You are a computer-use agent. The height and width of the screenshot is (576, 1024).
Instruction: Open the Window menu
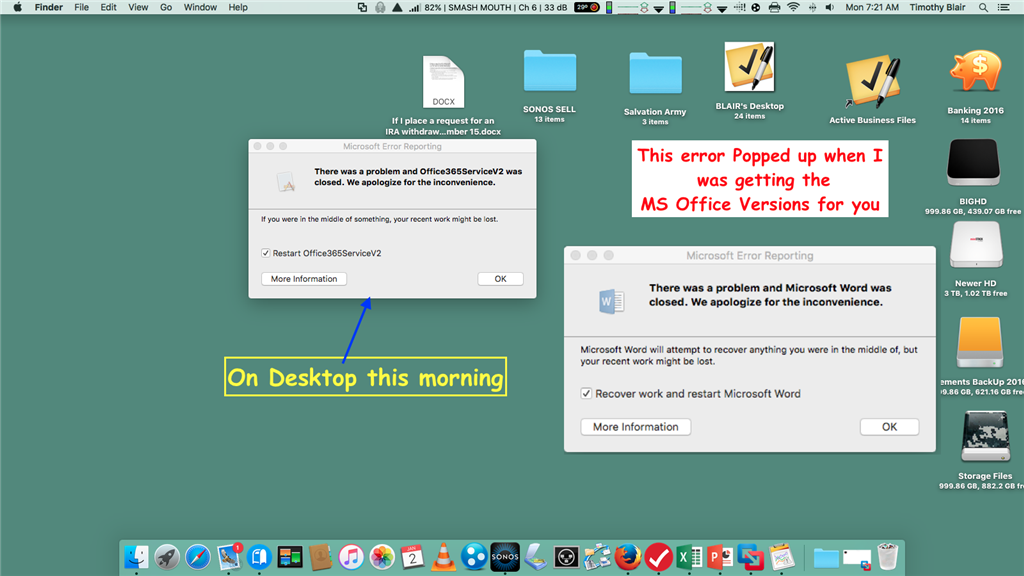pos(200,7)
